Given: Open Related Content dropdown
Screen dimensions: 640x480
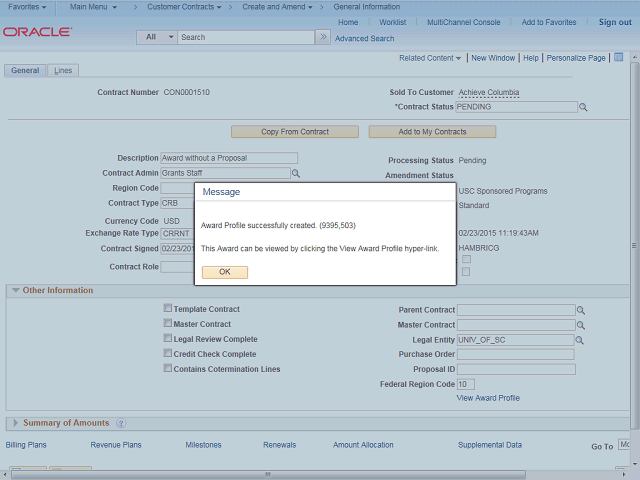Looking at the screenshot, I should click(430, 58).
